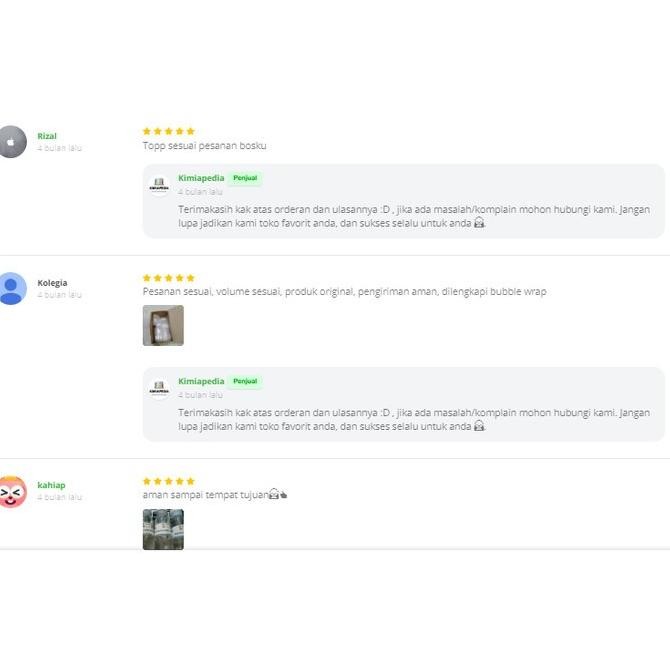Click Kimiapedia logo in reply to Rizal
The image size is (670, 670).
tap(158, 185)
